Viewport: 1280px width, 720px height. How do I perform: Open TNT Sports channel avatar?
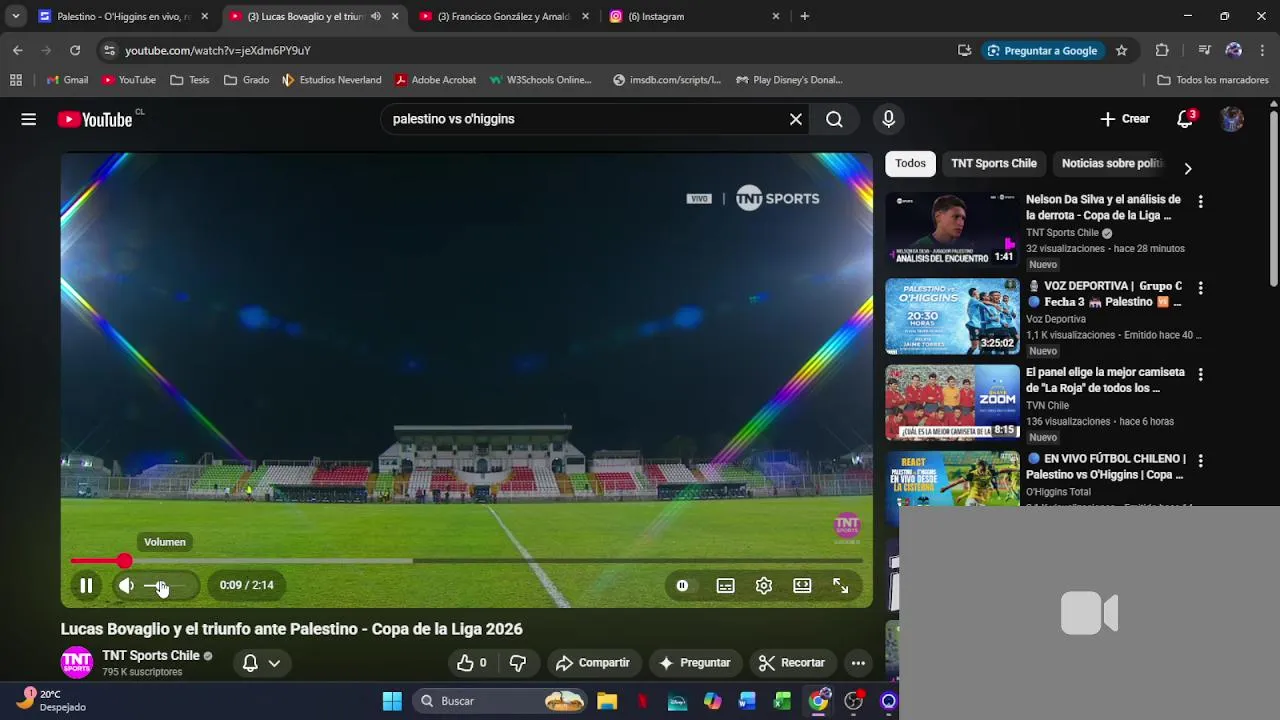77,663
